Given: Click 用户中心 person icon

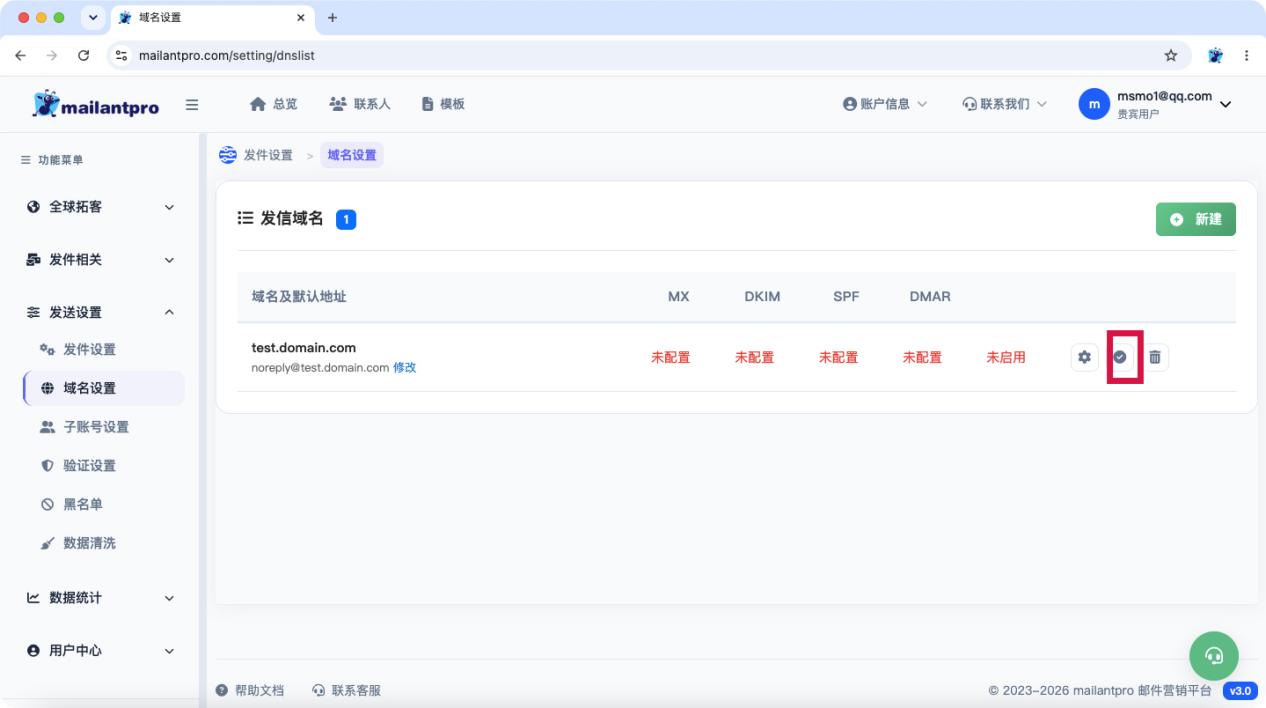Looking at the screenshot, I should coord(33,651).
